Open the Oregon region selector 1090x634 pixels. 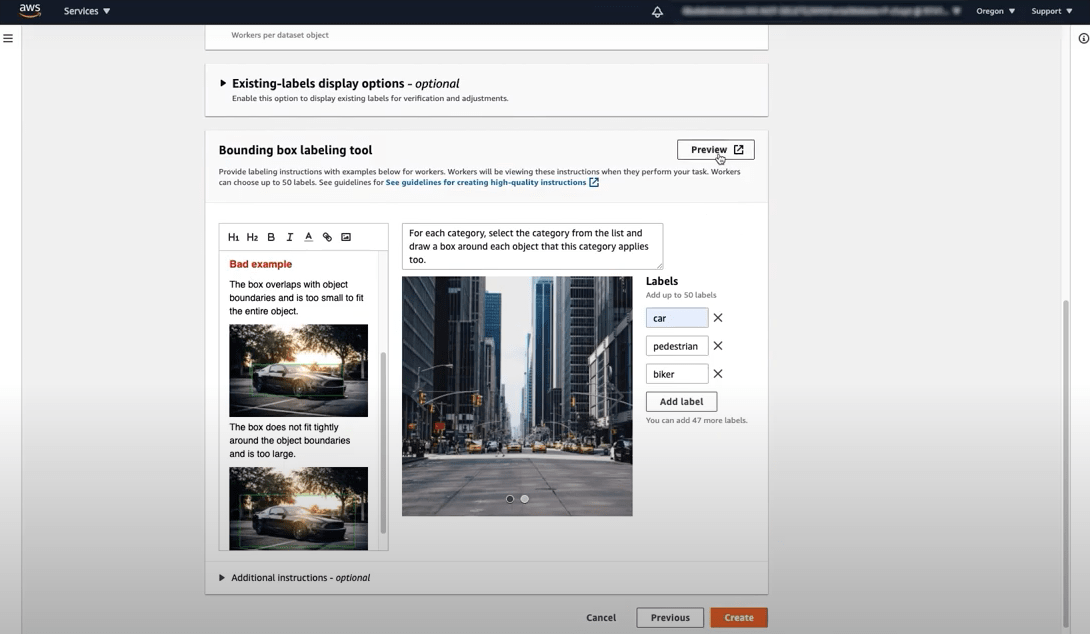(995, 11)
